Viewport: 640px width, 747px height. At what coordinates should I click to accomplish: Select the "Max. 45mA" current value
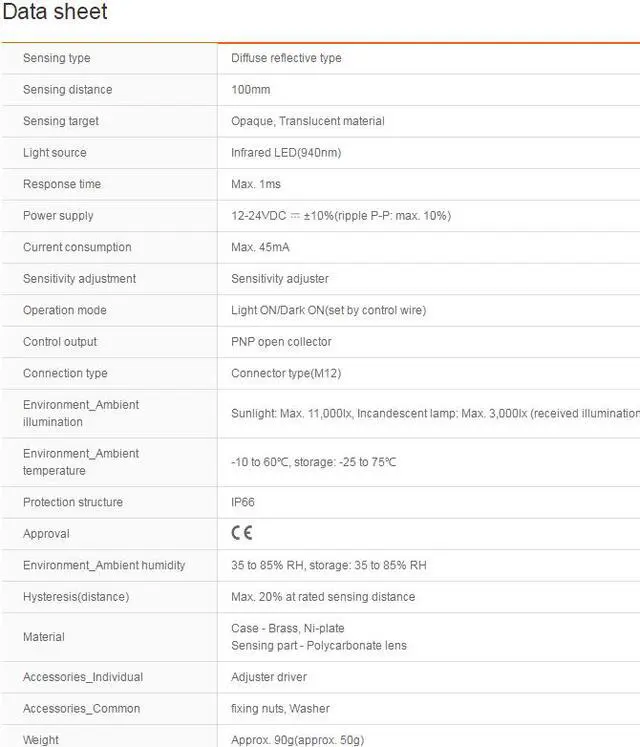260,247
